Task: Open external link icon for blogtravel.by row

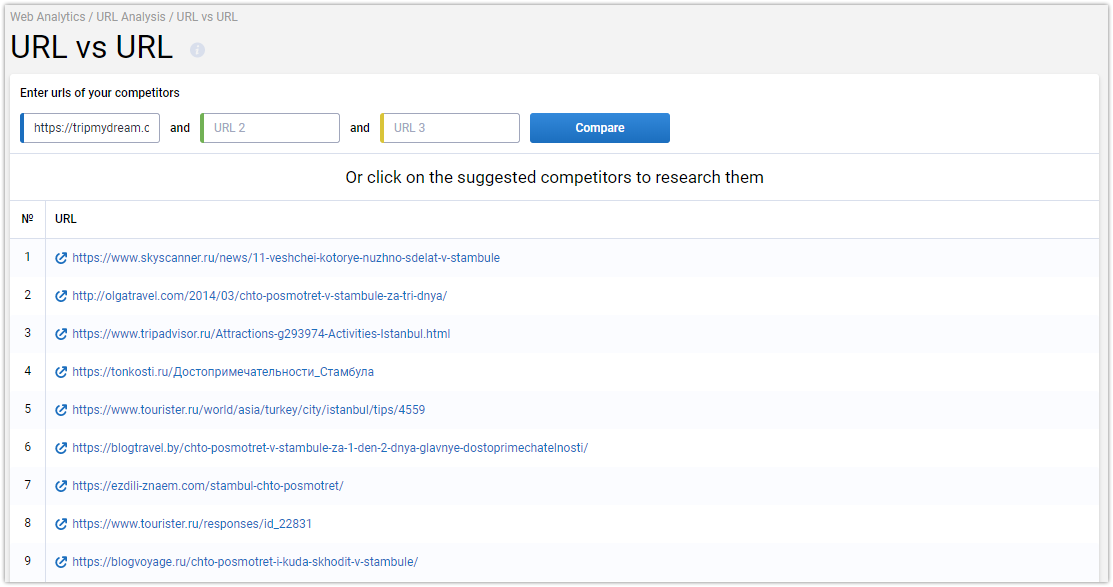Action: (61, 448)
